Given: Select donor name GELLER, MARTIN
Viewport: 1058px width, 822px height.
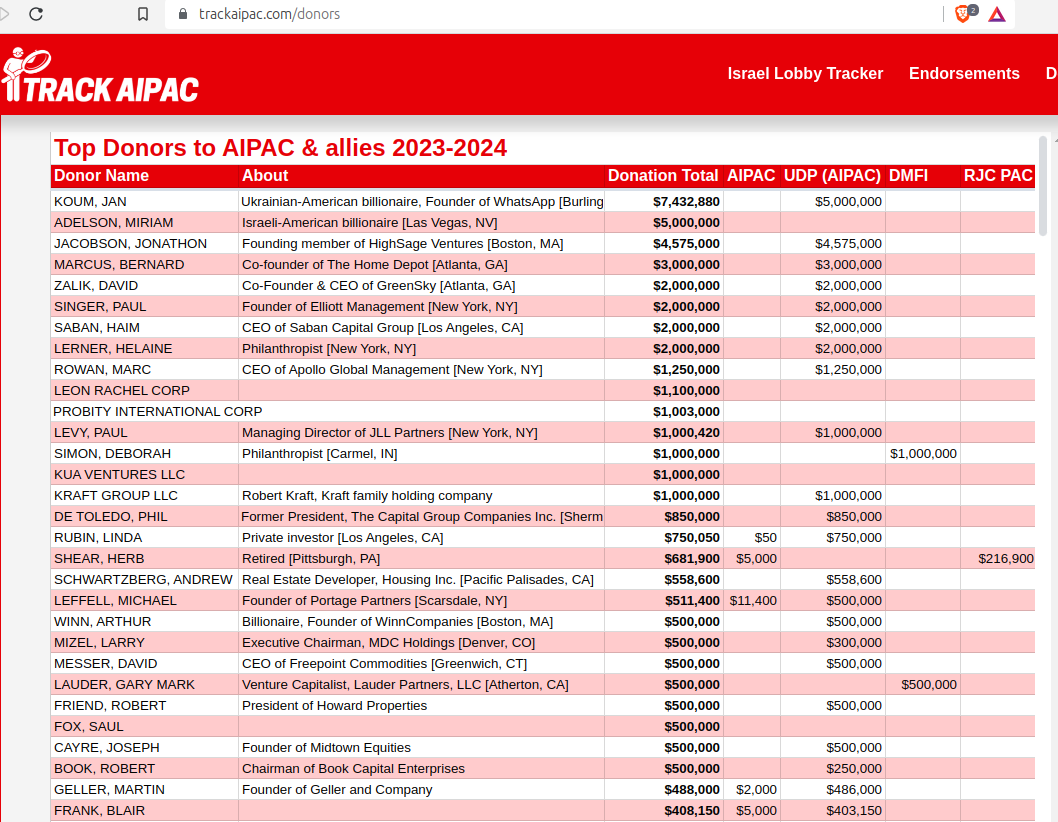Looking at the screenshot, I should [109, 789].
